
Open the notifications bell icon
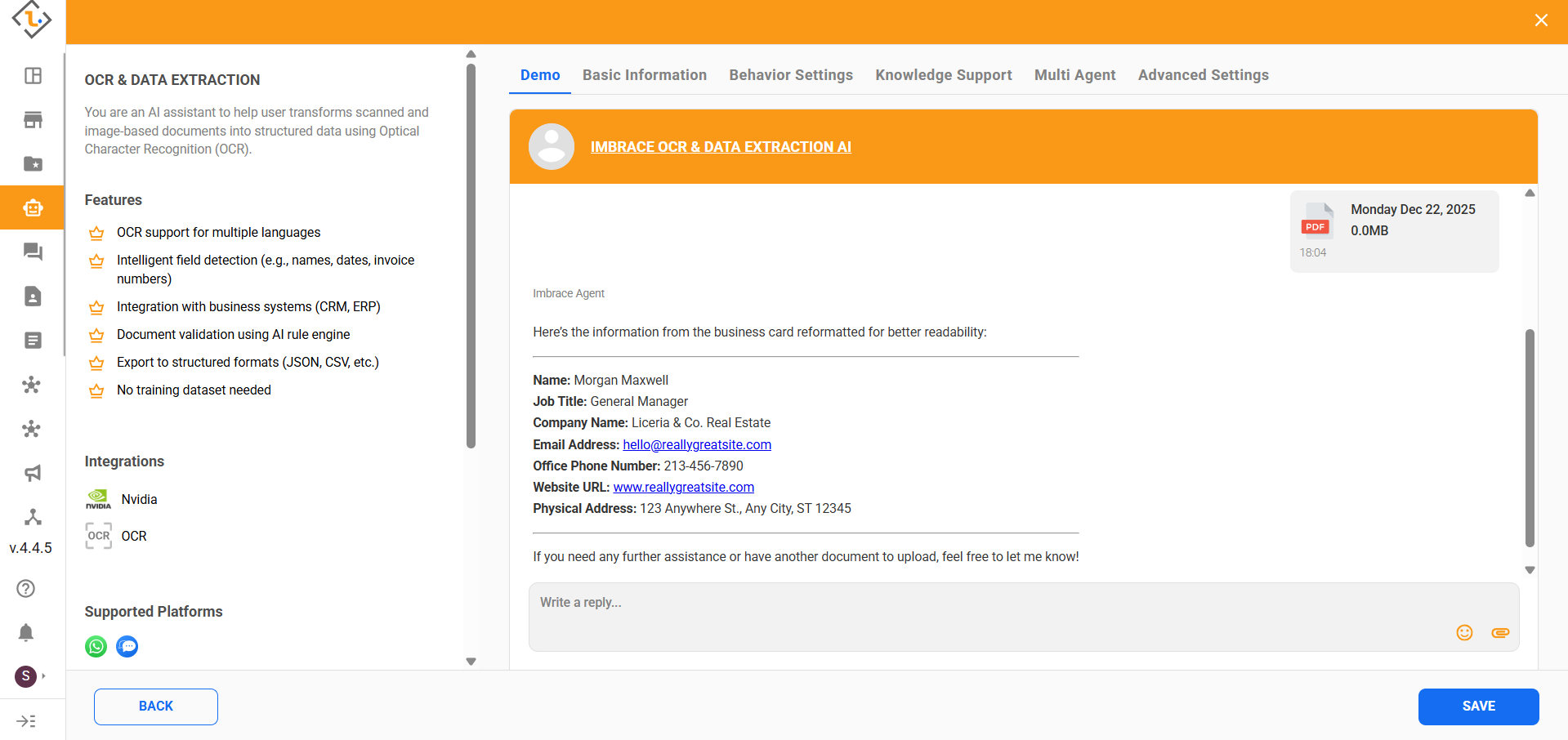point(26,632)
